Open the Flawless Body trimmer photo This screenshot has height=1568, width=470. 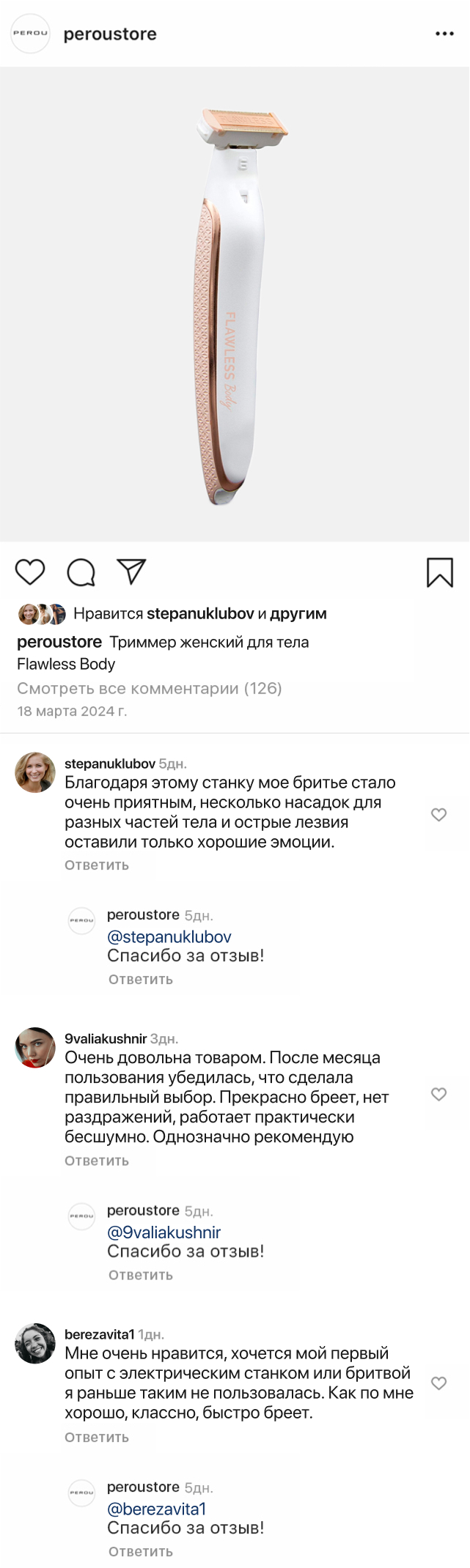click(x=235, y=304)
